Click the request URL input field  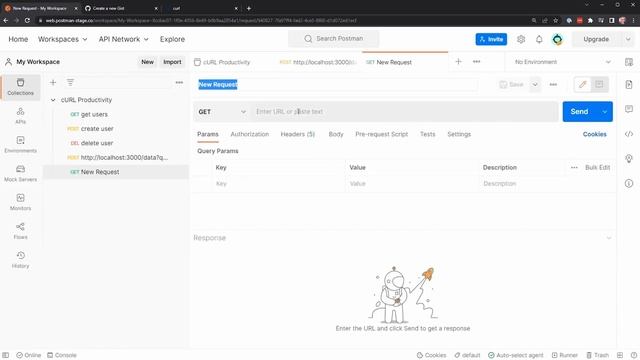pyautogui.click(x=404, y=111)
